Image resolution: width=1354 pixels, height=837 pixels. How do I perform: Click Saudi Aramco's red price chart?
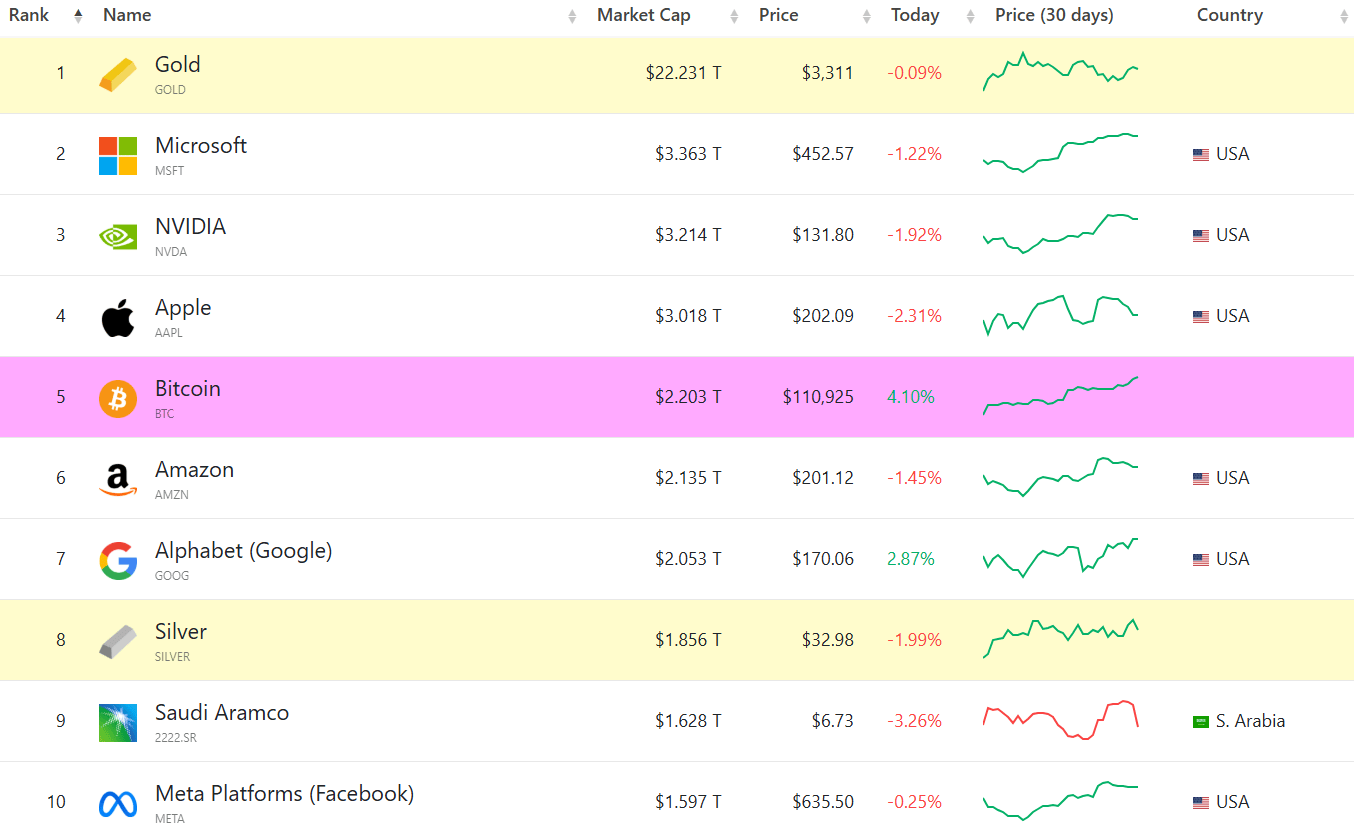[x=1061, y=720]
